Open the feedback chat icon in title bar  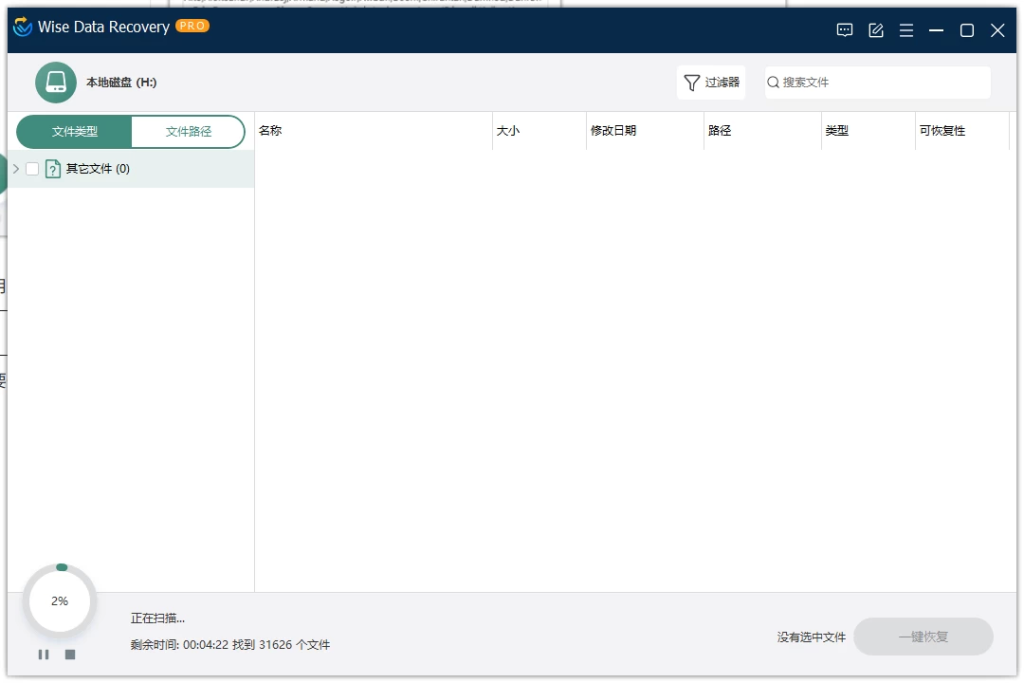point(844,30)
